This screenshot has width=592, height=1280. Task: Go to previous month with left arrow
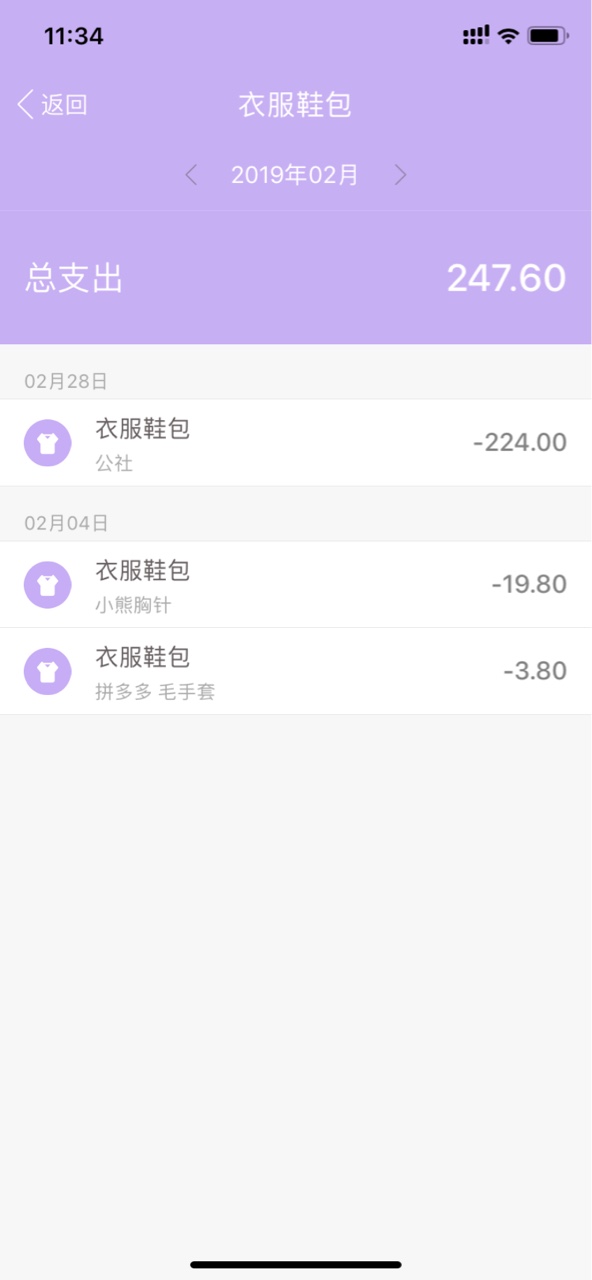click(191, 175)
